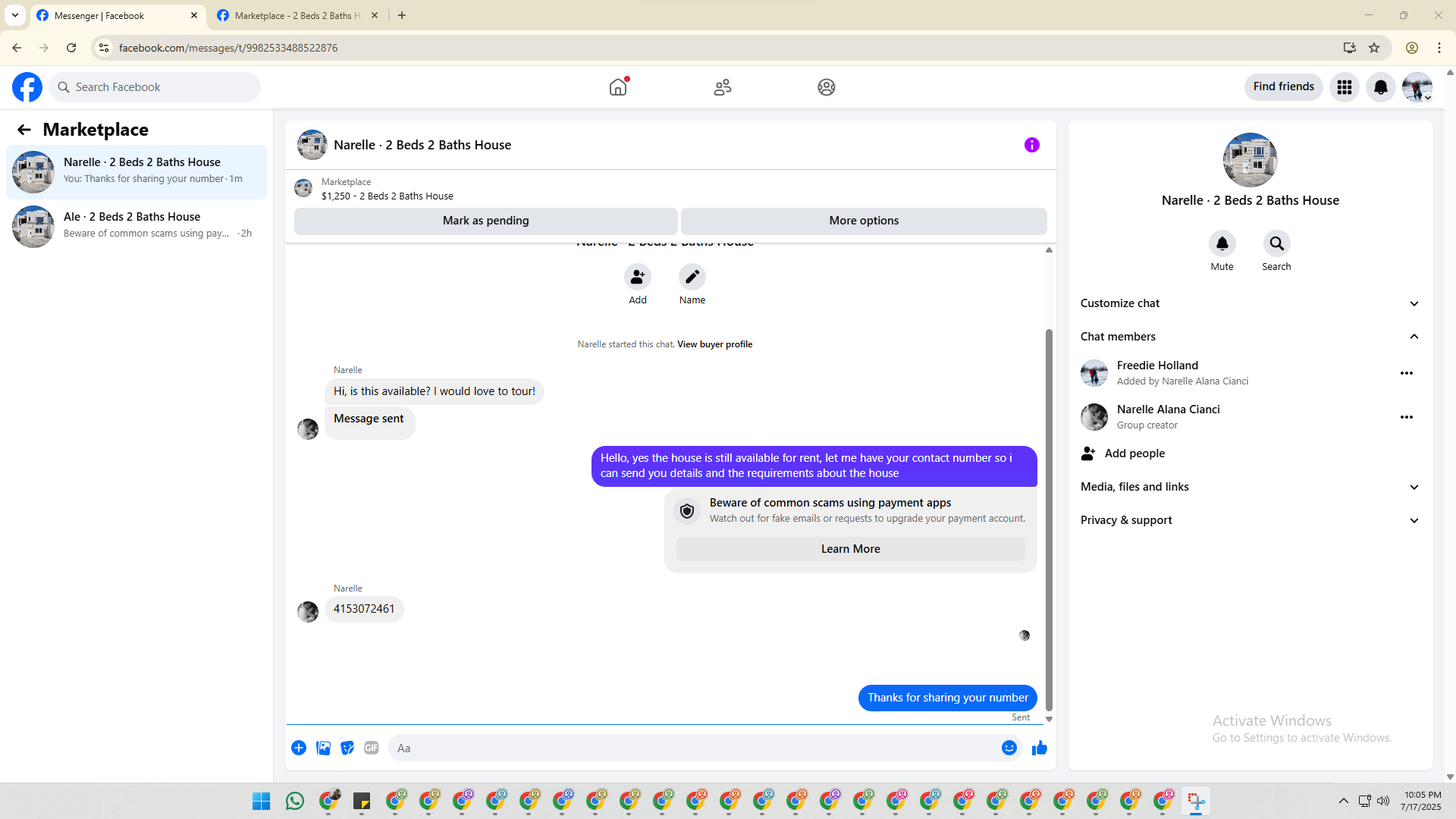Screen dimensions: 1456x819
Task: Switch to Marketplace 2 Beds 2 Baths tab
Action: click(297, 15)
